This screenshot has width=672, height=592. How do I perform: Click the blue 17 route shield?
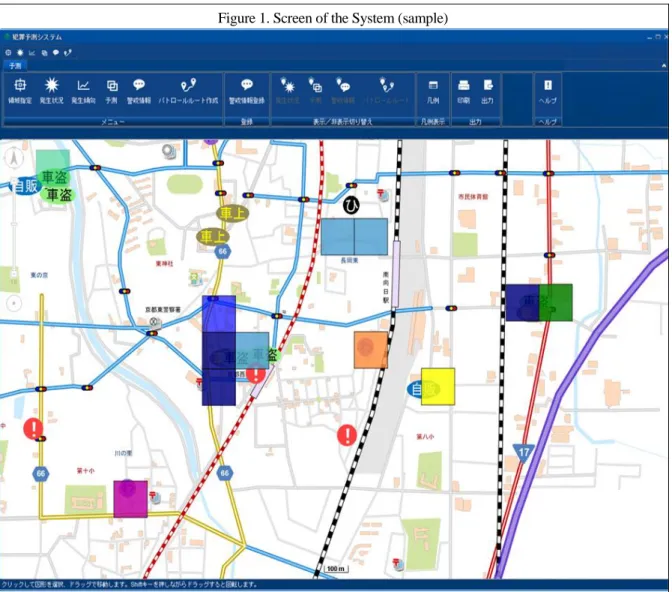coord(524,453)
